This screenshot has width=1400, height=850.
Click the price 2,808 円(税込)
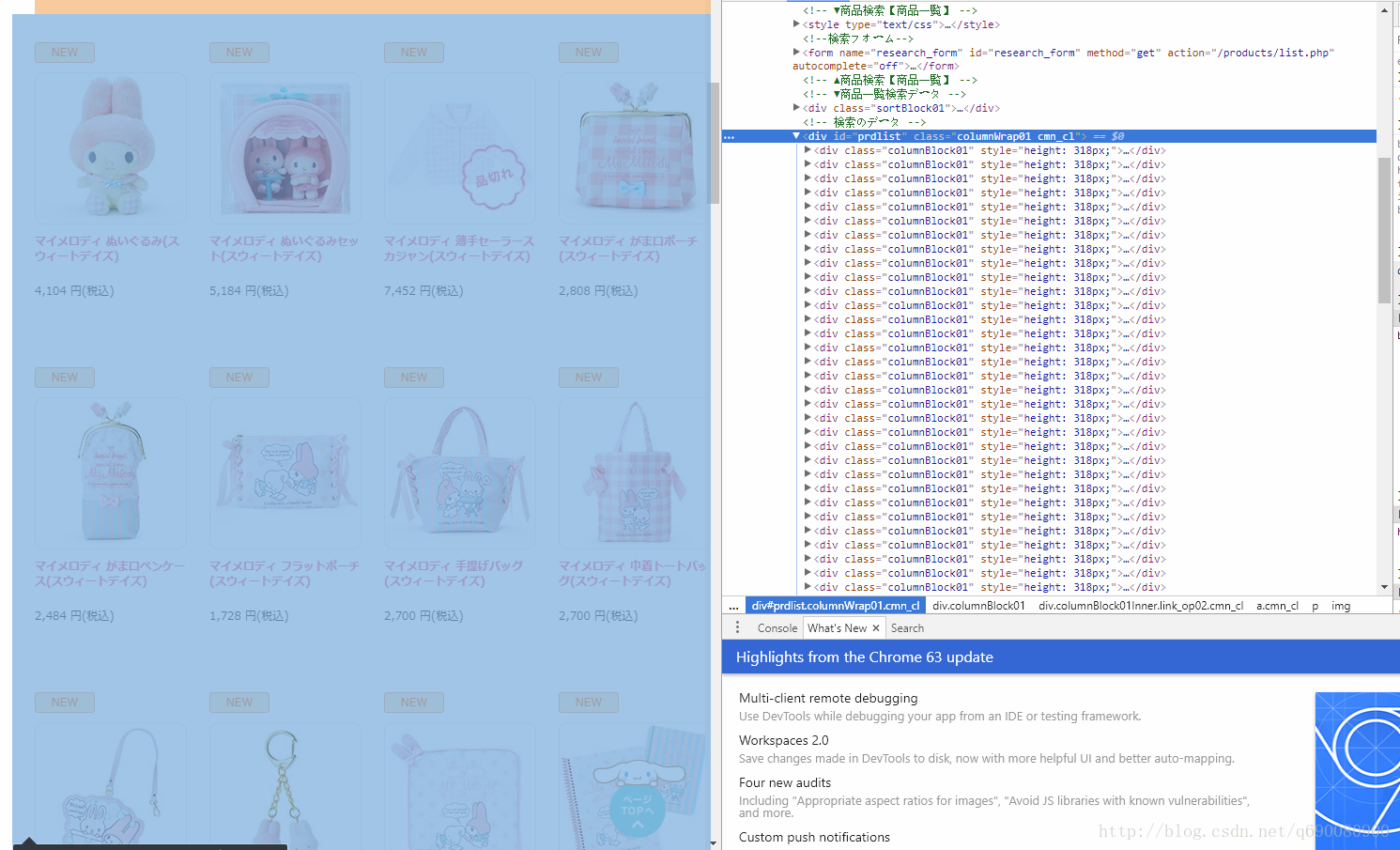click(598, 291)
